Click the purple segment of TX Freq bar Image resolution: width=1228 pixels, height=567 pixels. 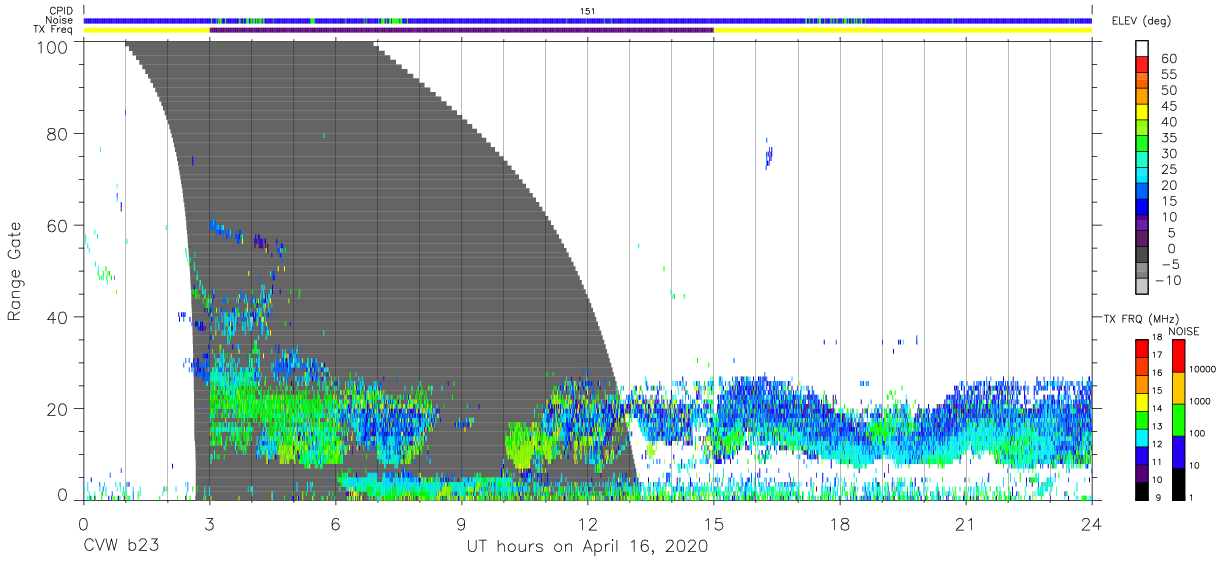461,30
